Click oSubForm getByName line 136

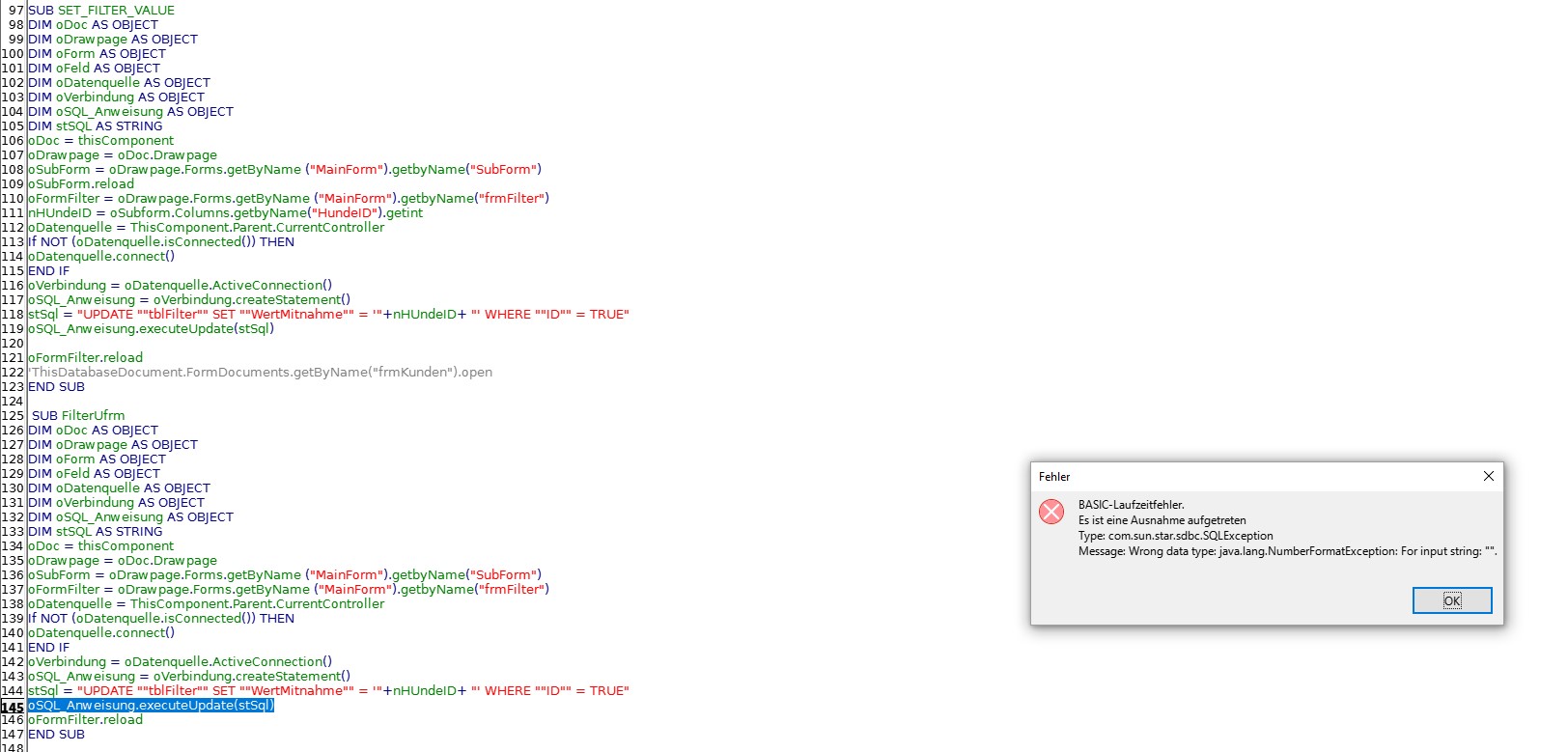[x=285, y=575]
